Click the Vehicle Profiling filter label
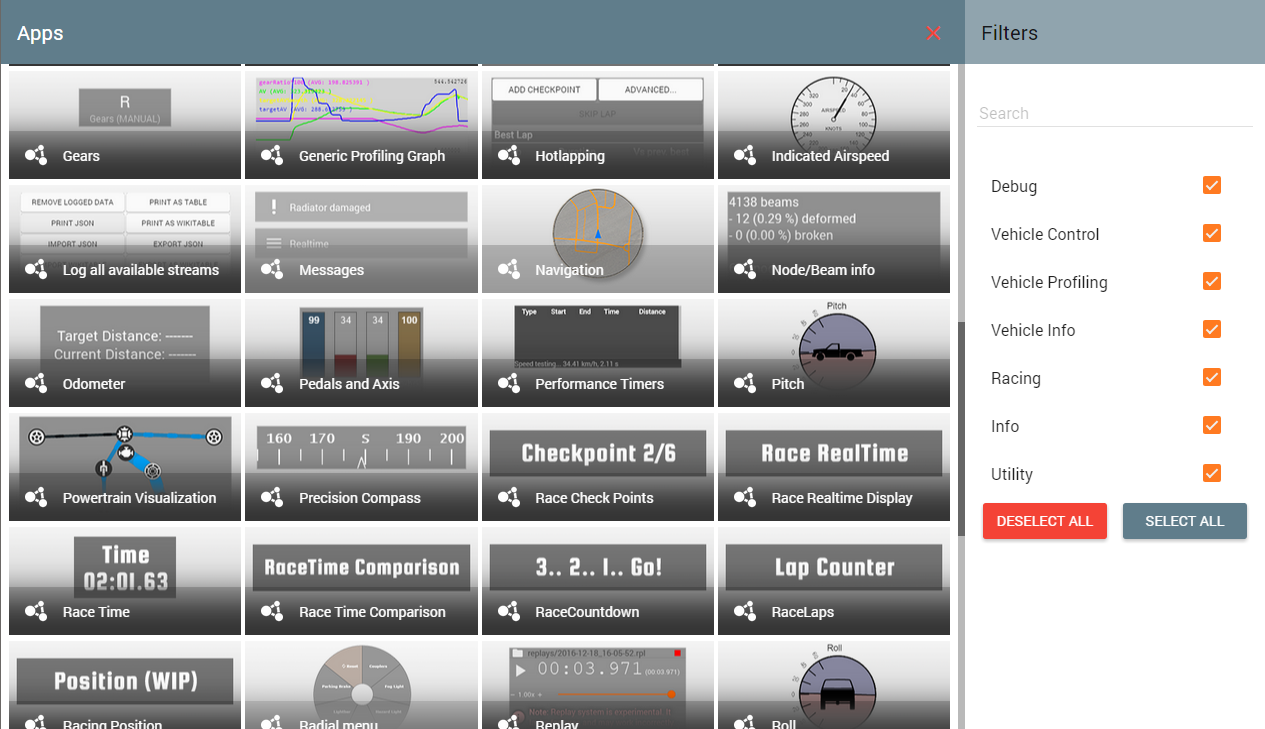 pyautogui.click(x=1049, y=282)
